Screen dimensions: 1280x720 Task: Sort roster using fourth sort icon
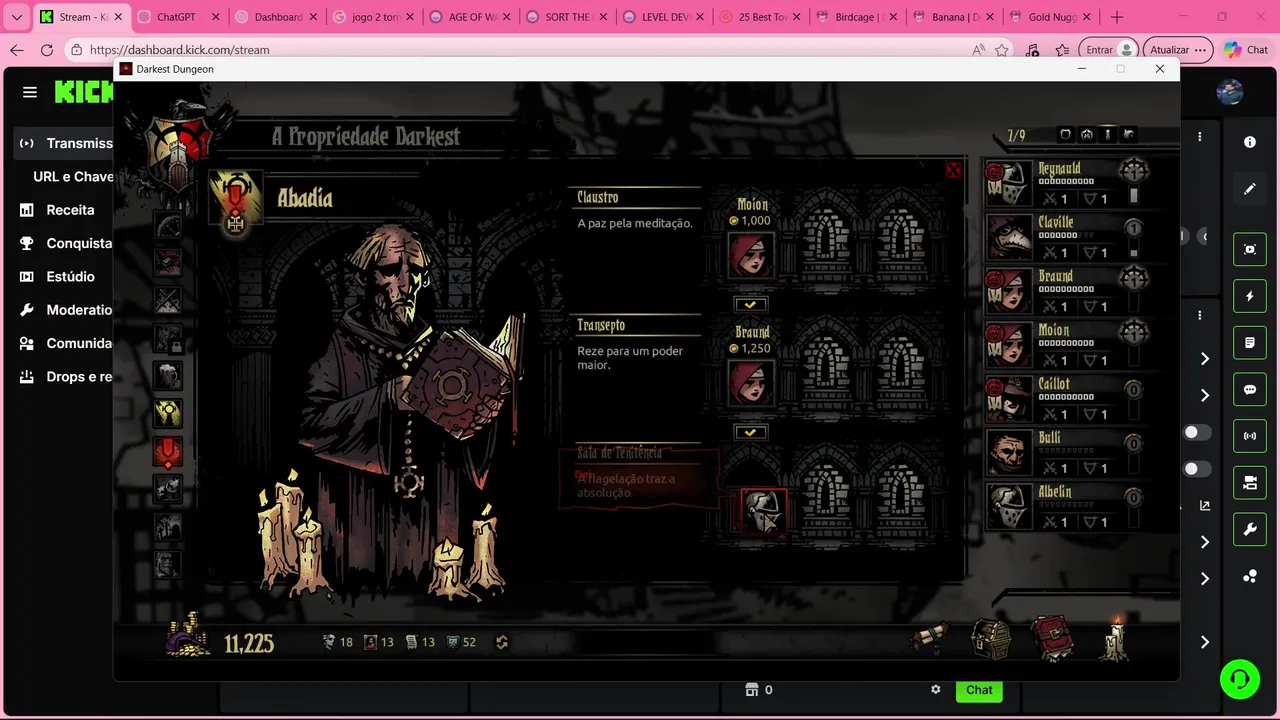pos(1129,135)
